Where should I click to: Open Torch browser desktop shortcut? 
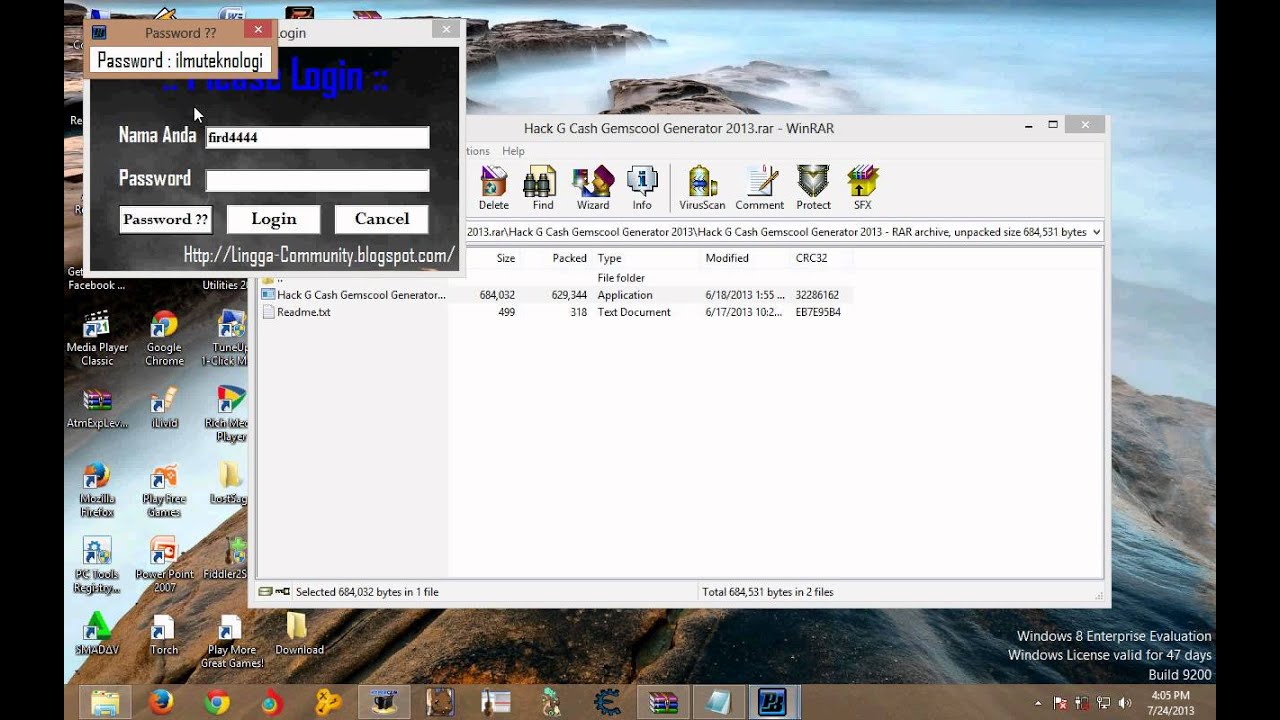pos(164,634)
